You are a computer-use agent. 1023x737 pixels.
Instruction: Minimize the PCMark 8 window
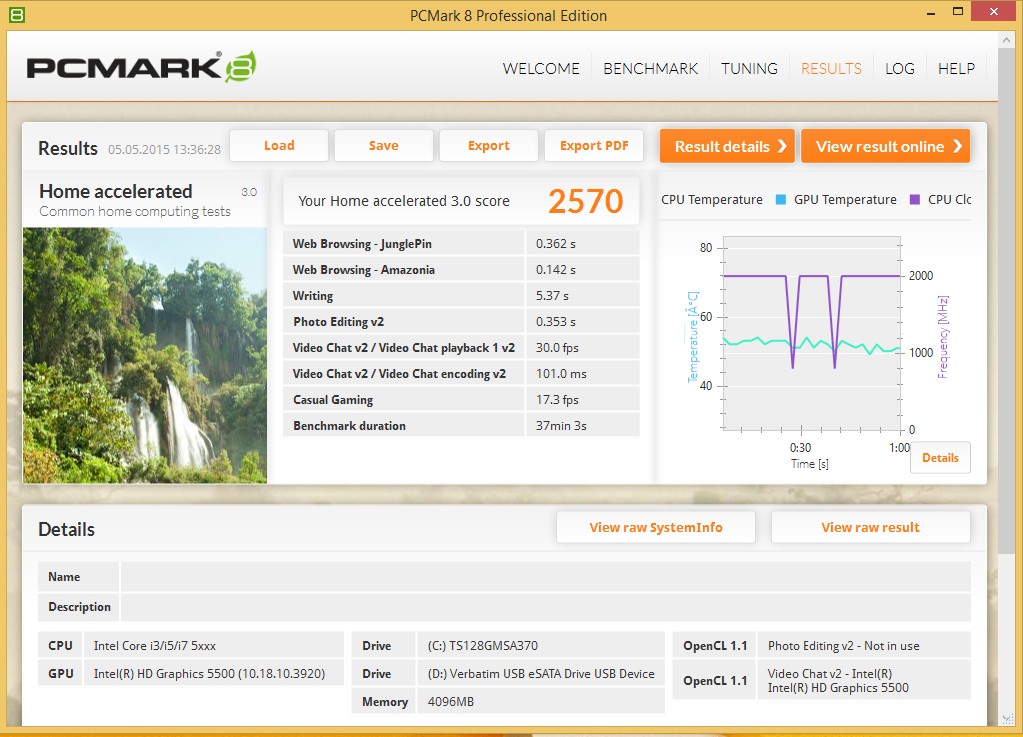[931, 12]
